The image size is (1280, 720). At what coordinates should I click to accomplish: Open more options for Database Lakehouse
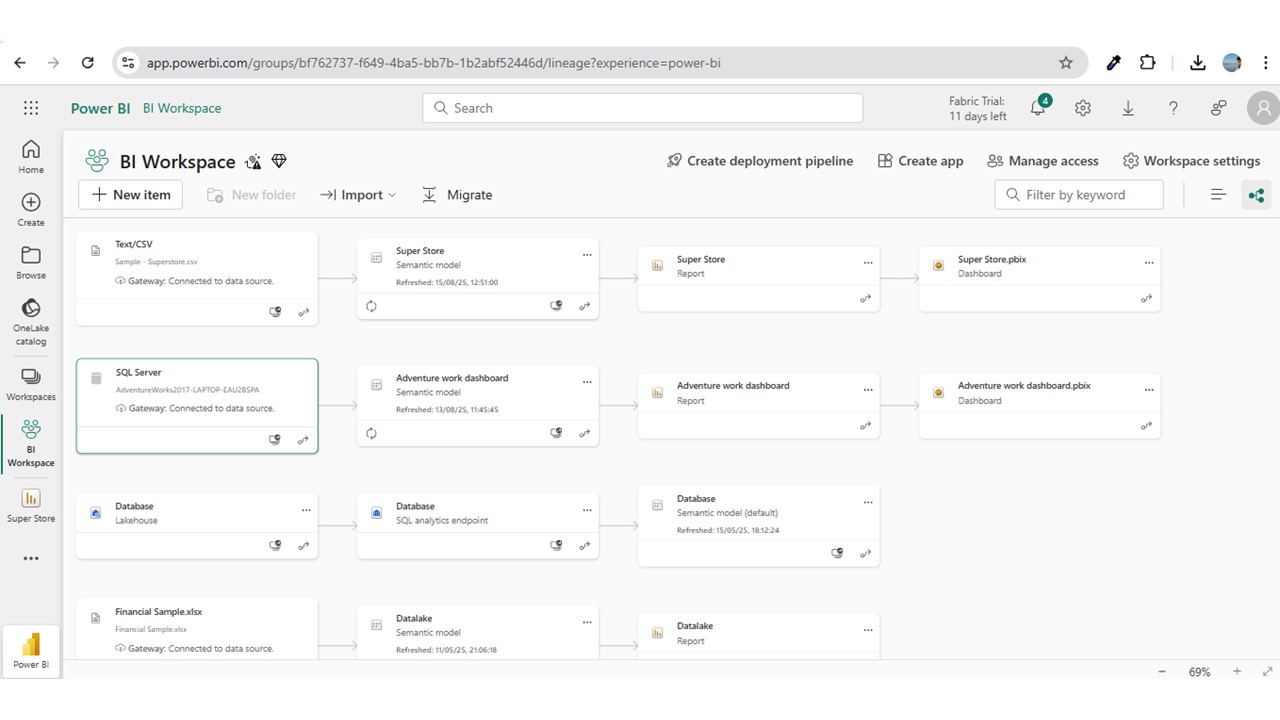(x=306, y=510)
